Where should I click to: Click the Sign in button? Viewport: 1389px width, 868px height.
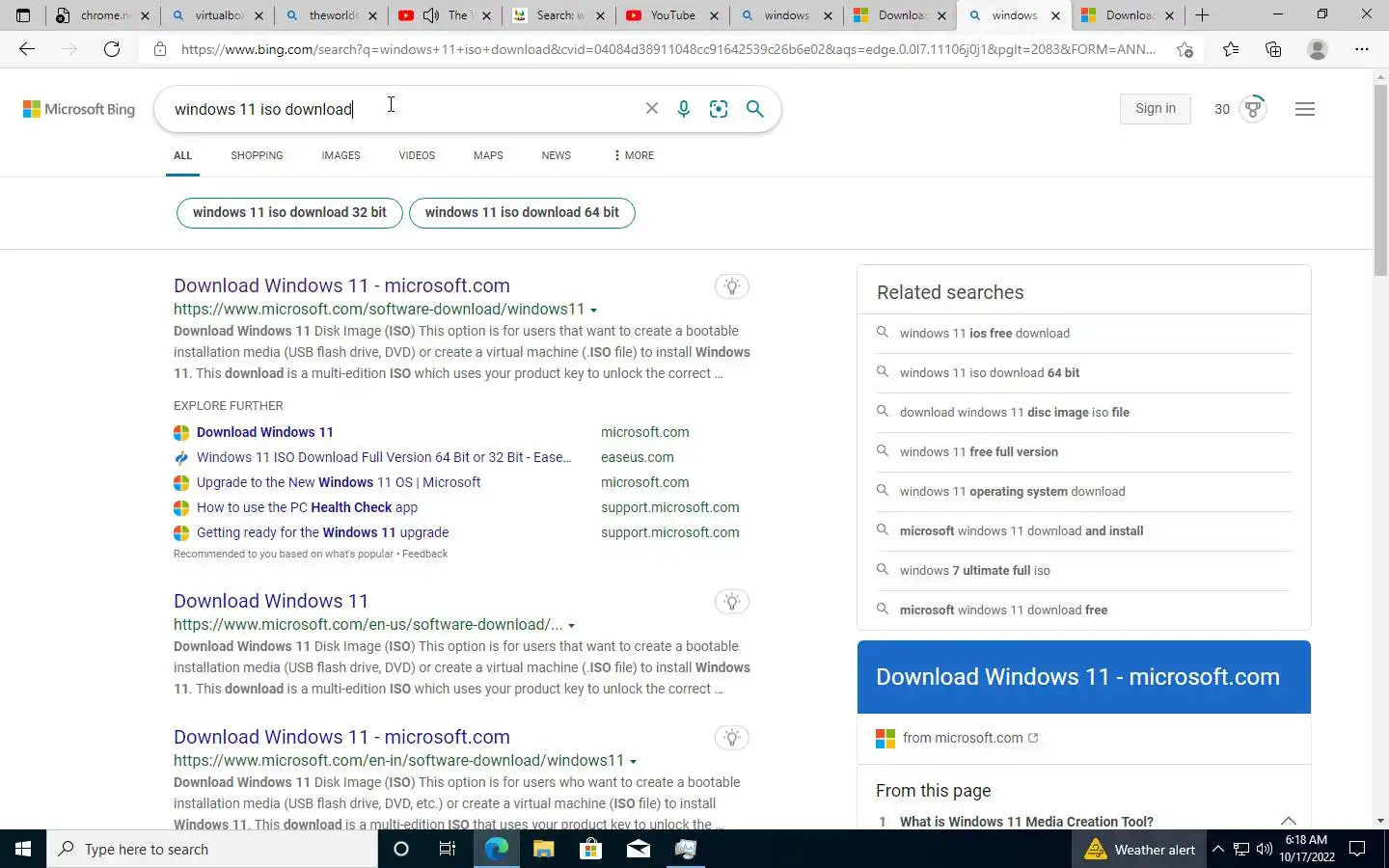[x=1156, y=109]
